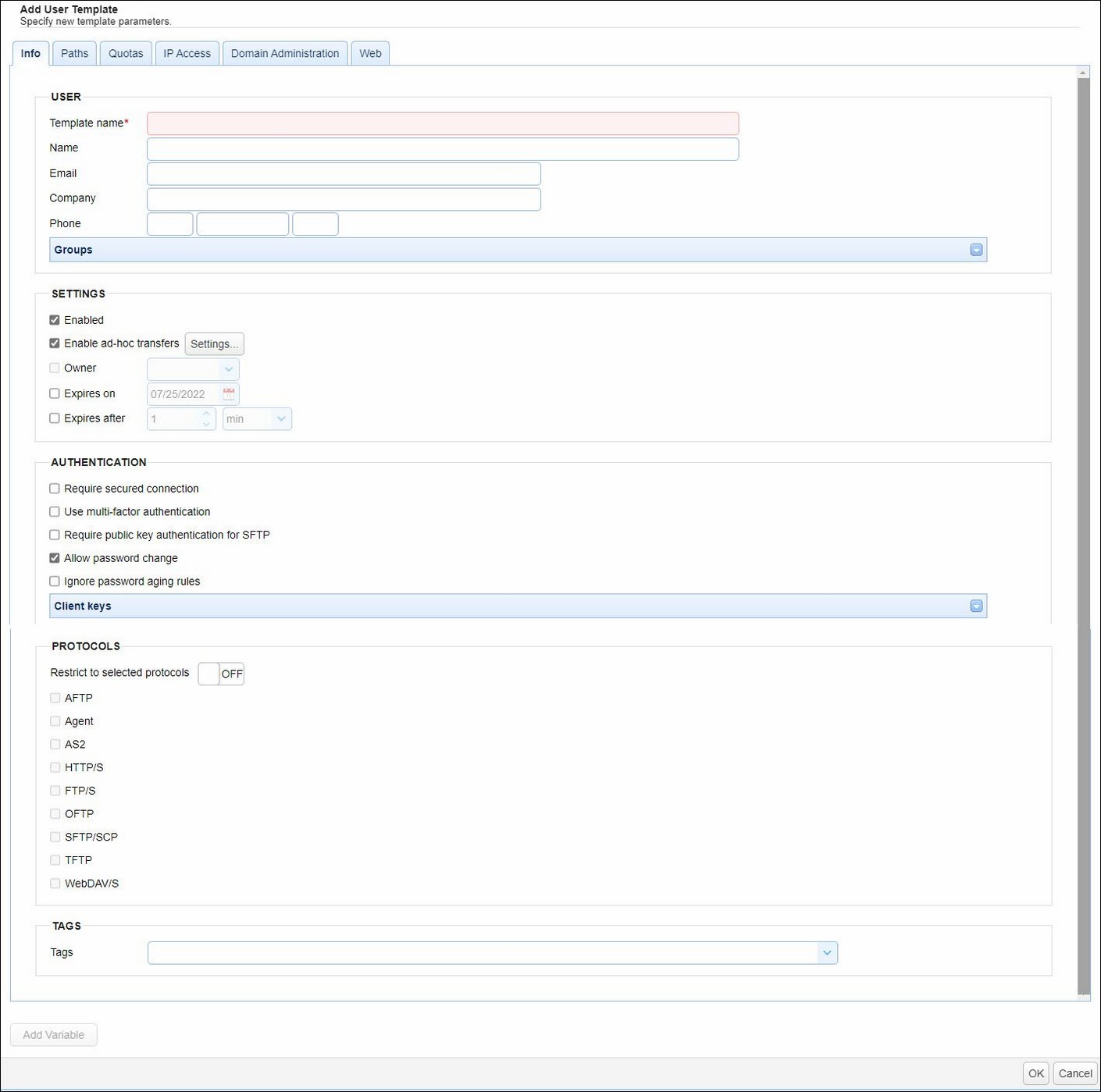Viewport: 1101px width, 1092px height.
Task: Open the Owner dropdown
Action: click(x=229, y=368)
